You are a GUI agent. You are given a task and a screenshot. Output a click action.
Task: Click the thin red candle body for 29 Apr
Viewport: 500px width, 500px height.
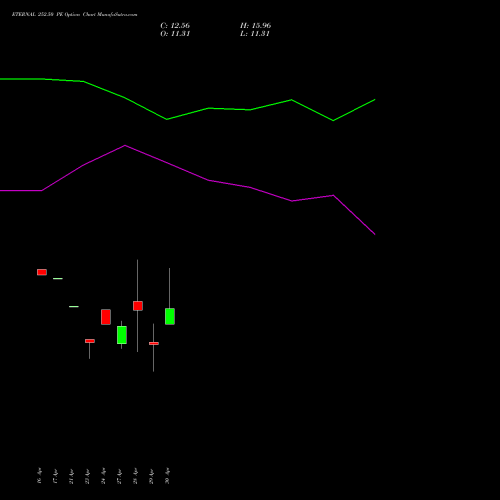(154, 343)
